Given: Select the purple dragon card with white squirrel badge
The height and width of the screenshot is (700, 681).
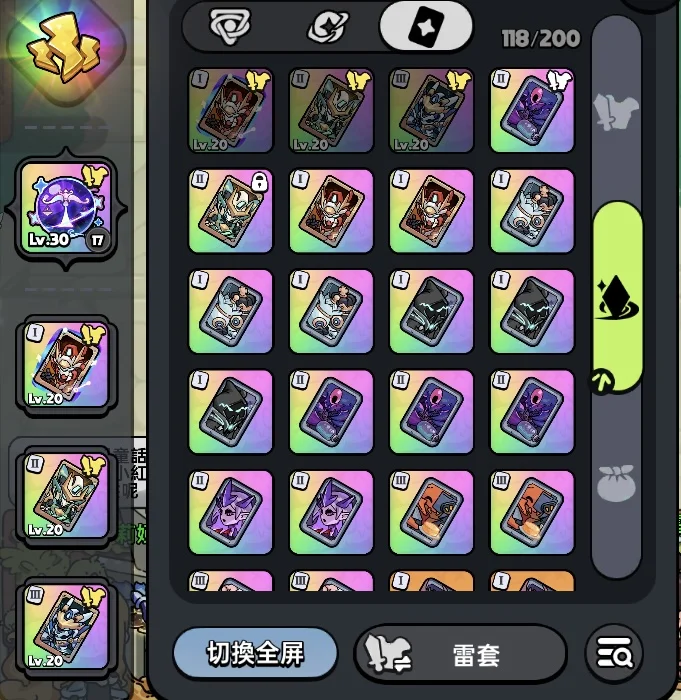Looking at the screenshot, I should (x=532, y=110).
